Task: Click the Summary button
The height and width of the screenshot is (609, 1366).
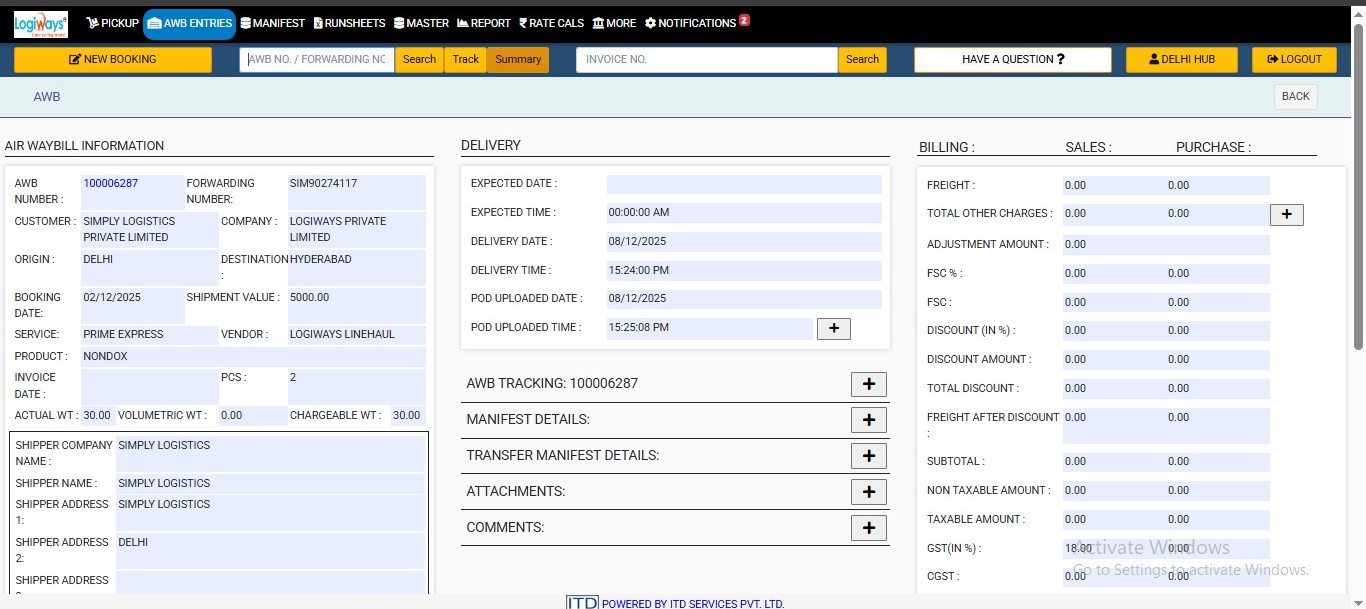Action: [x=518, y=60]
